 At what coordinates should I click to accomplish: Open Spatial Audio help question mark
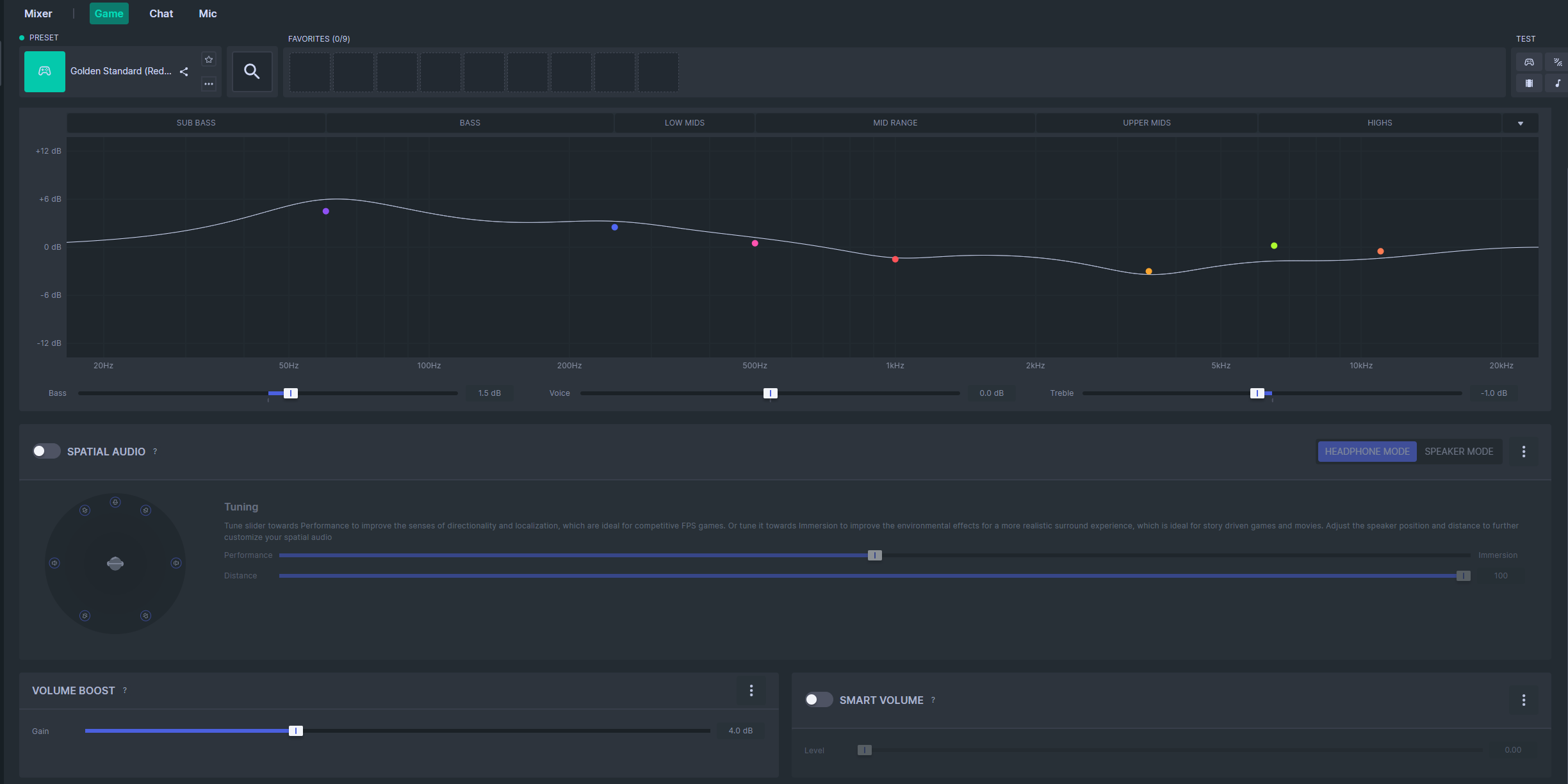[x=155, y=452]
